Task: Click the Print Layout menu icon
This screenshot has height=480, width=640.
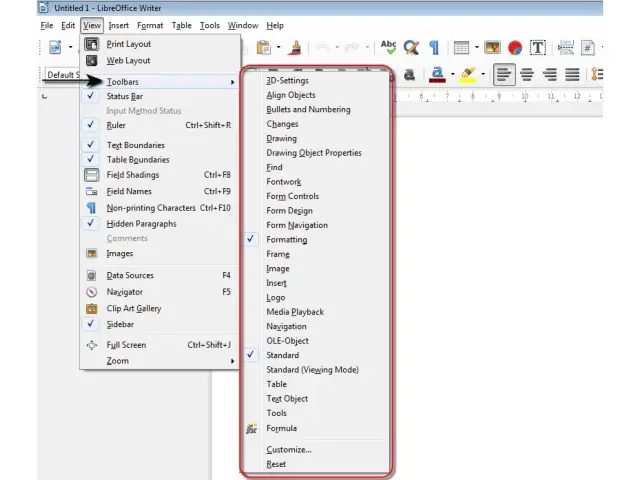Action: (x=92, y=44)
